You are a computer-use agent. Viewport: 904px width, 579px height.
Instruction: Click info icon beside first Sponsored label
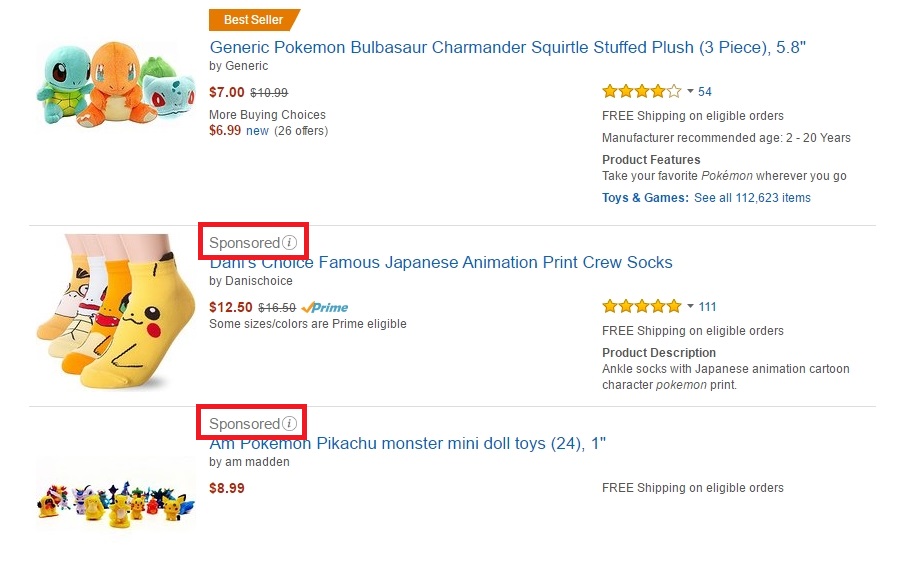click(x=290, y=243)
